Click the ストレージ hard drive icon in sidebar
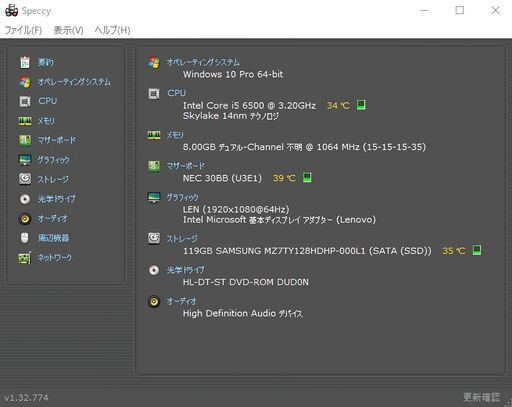Image resolution: width=512 pixels, height=407 pixels. click(x=25, y=179)
